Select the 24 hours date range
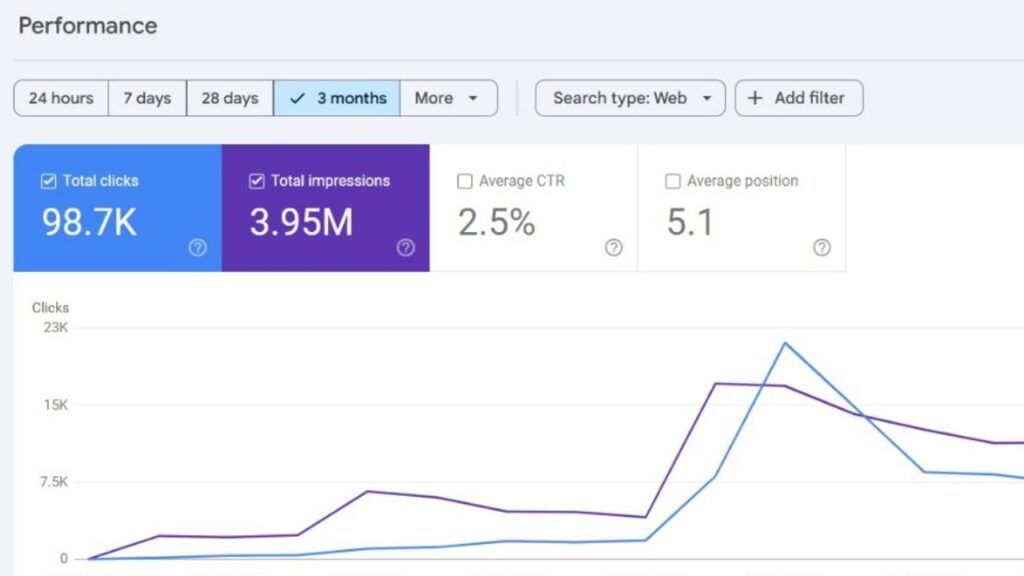Viewport: 1024px width, 576px height. click(61, 98)
